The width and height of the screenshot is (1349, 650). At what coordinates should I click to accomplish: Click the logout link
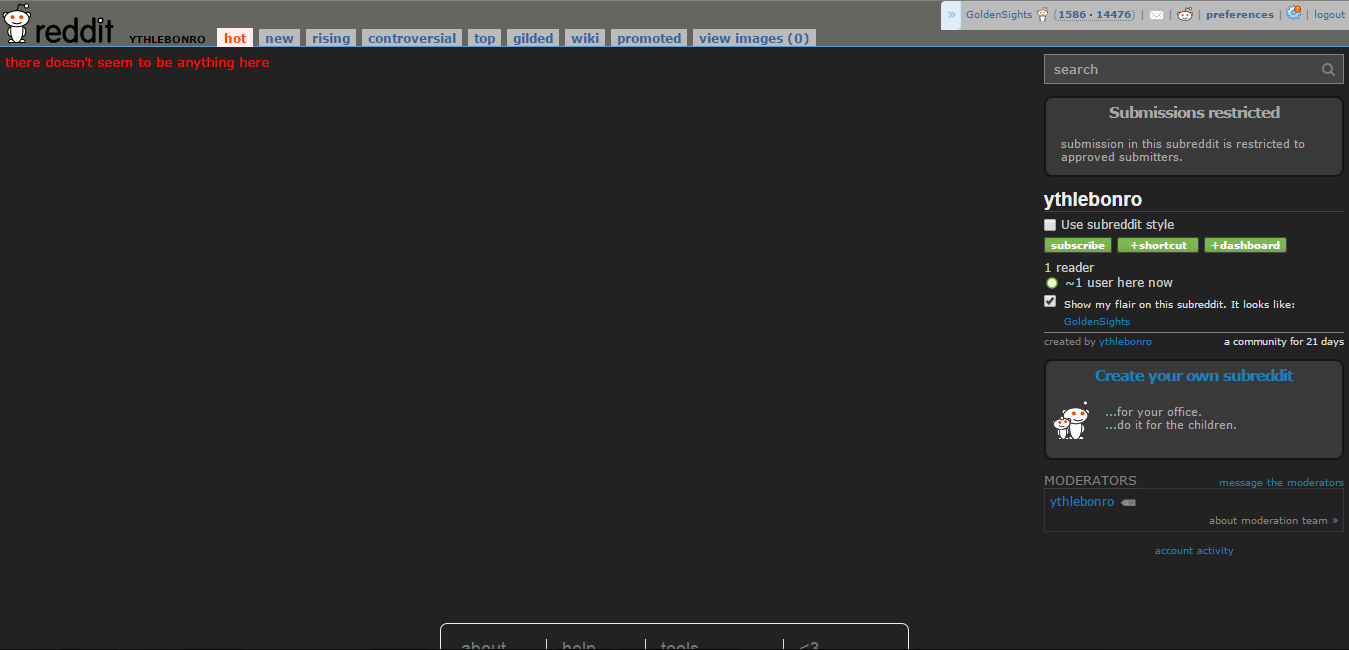[1329, 15]
